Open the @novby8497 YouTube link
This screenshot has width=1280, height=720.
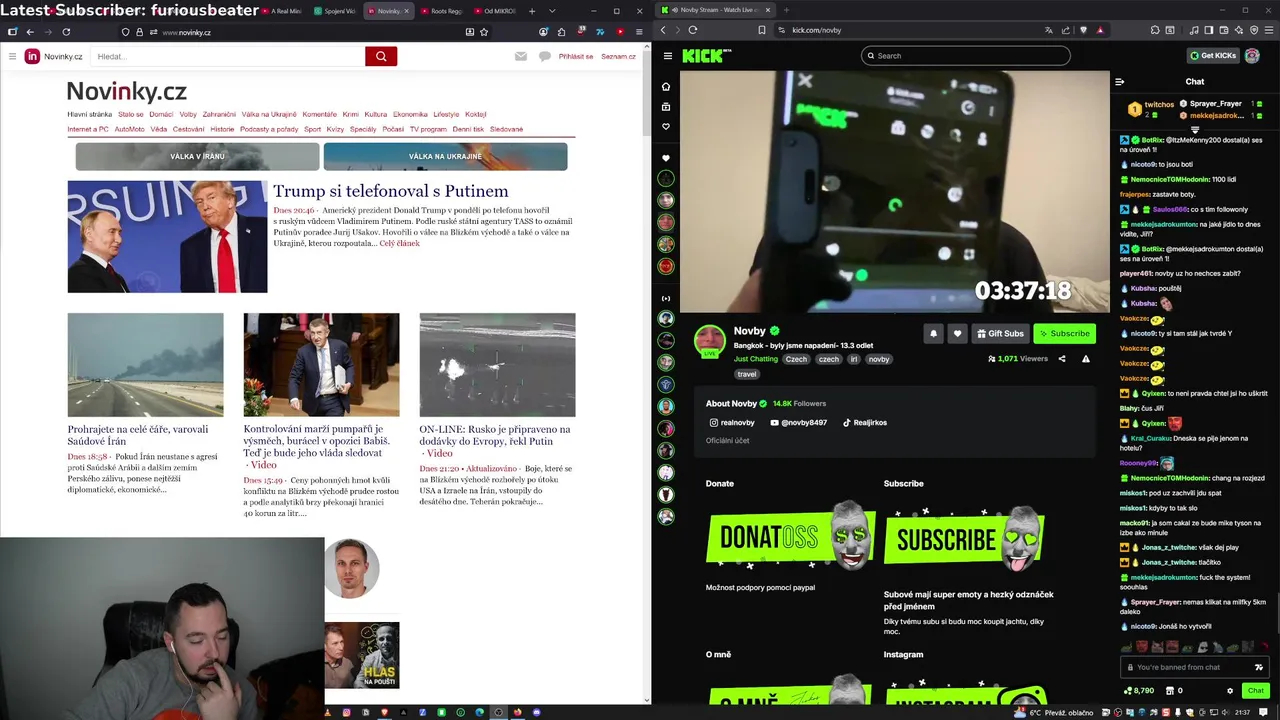pyautogui.click(x=798, y=423)
